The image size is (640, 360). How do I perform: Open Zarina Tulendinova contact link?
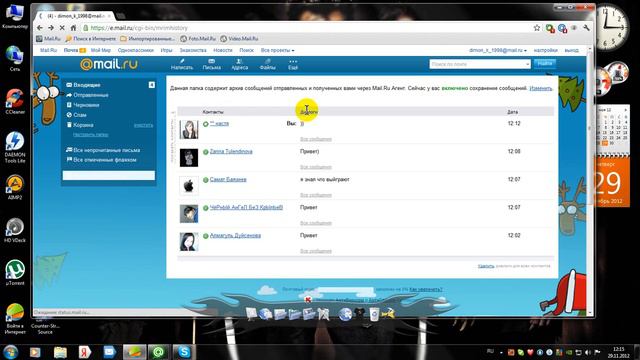click(x=231, y=151)
